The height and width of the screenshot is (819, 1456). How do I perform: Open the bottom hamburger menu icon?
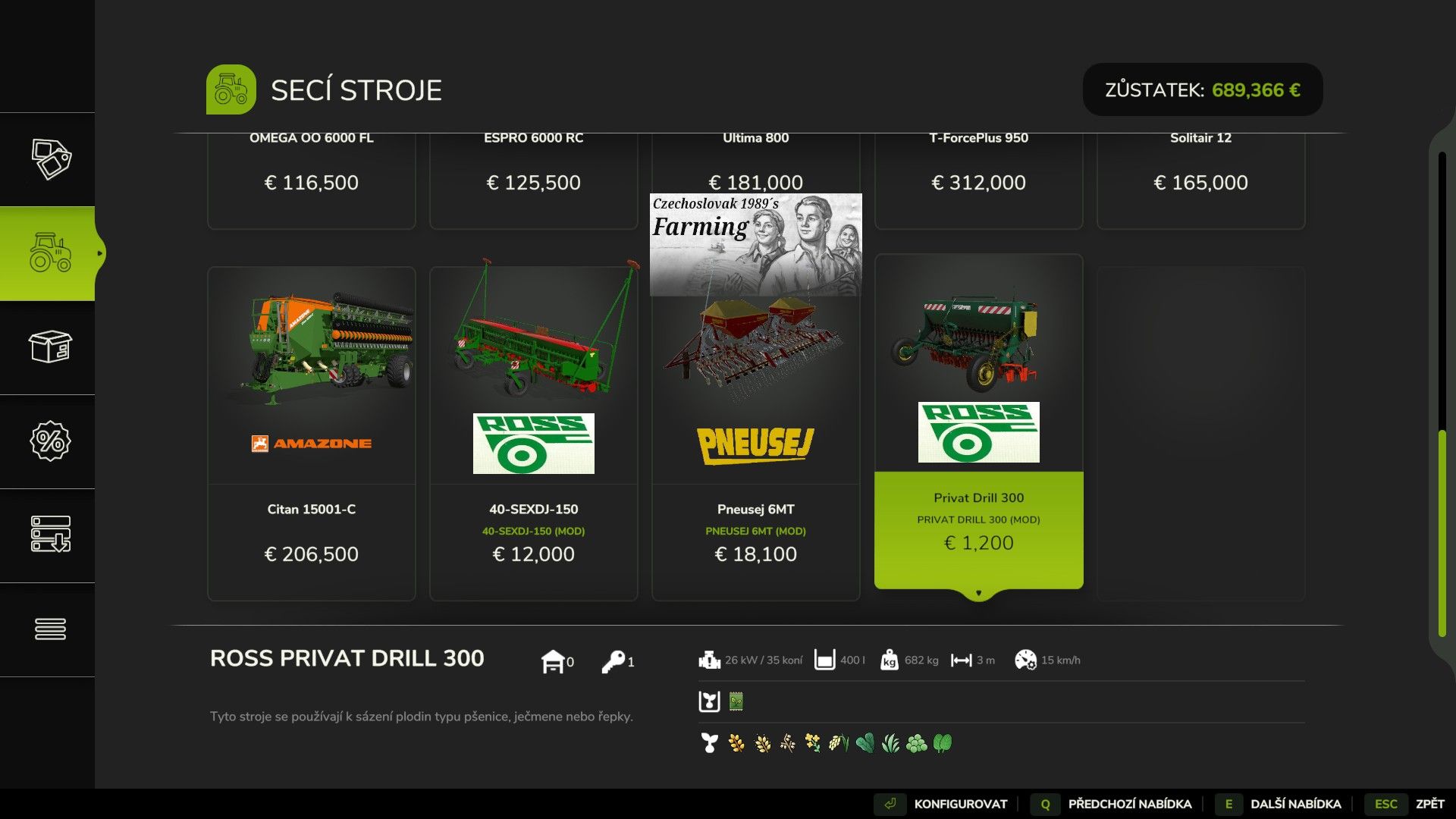(x=51, y=629)
